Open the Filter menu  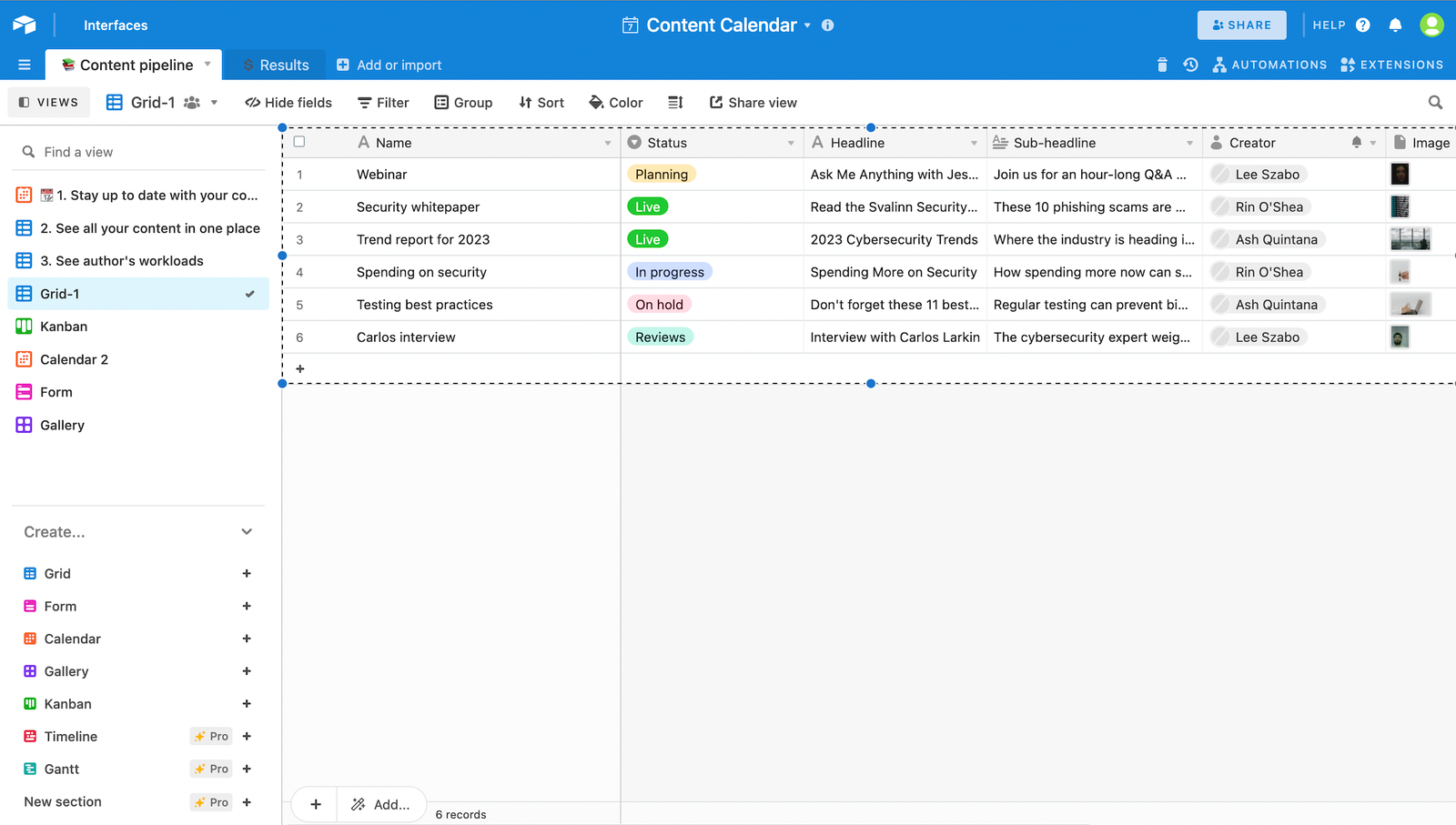[x=383, y=103]
